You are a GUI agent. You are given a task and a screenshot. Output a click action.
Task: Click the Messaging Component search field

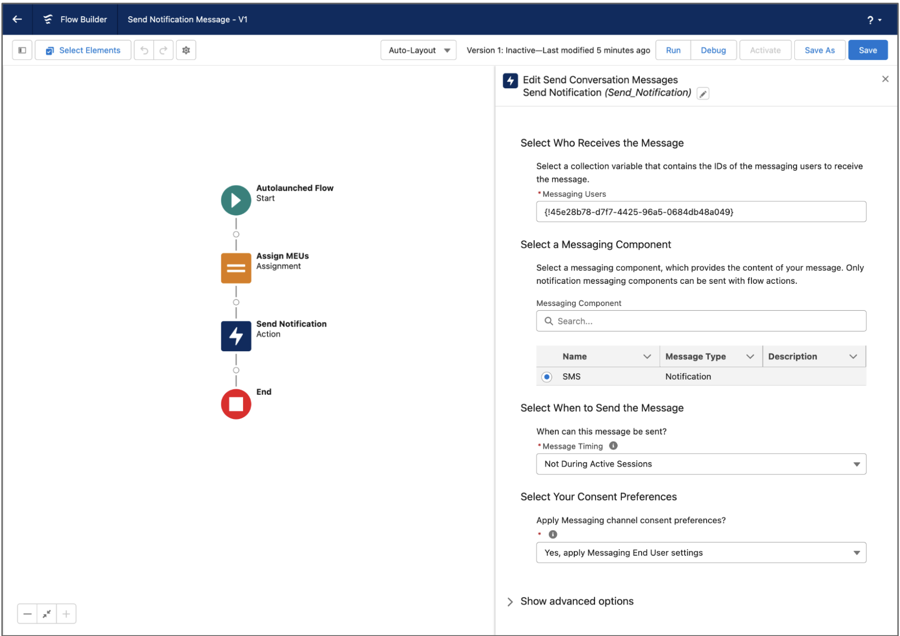(701, 321)
